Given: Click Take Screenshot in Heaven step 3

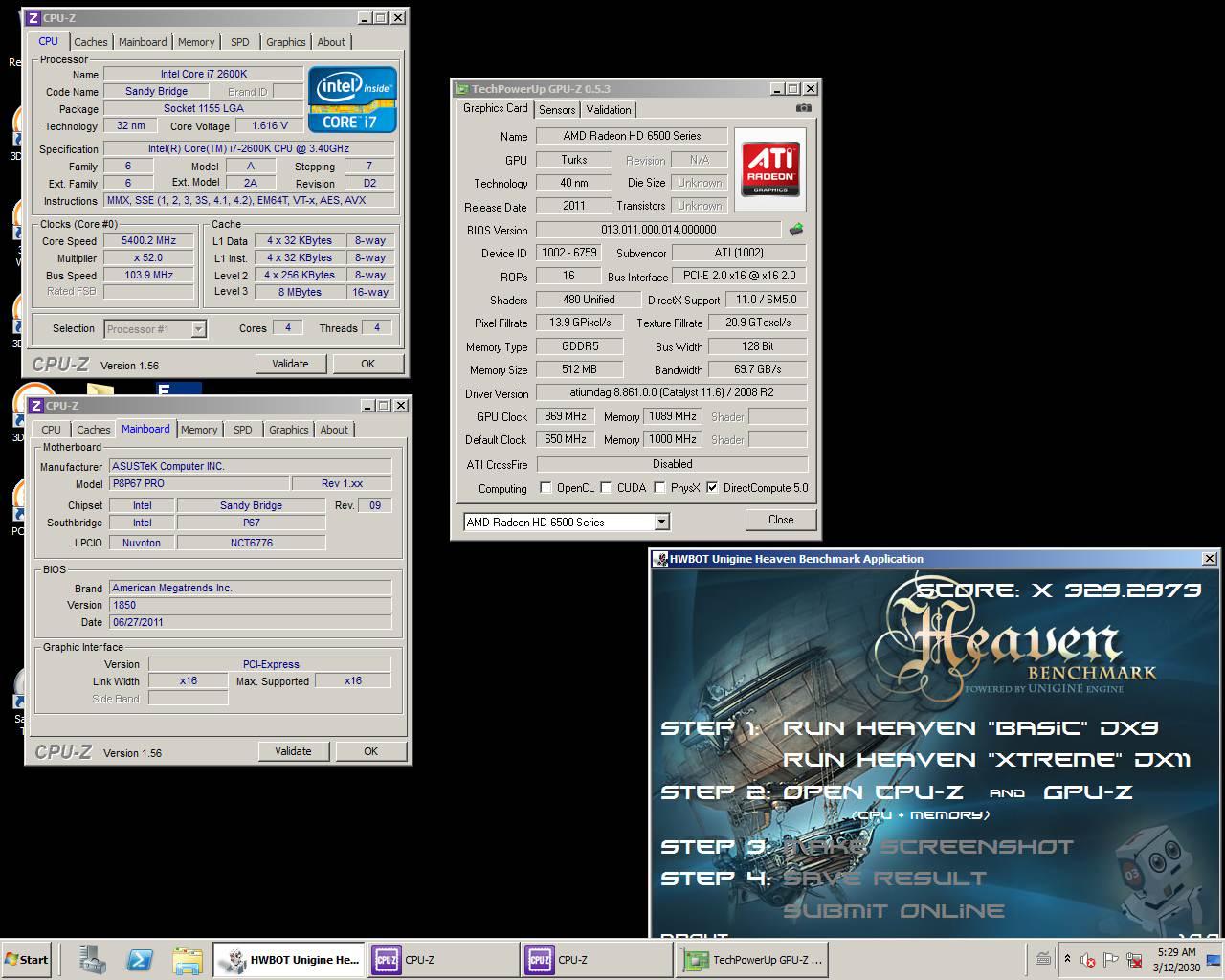Looking at the screenshot, I should pyautogui.click(x=928, y=847).
